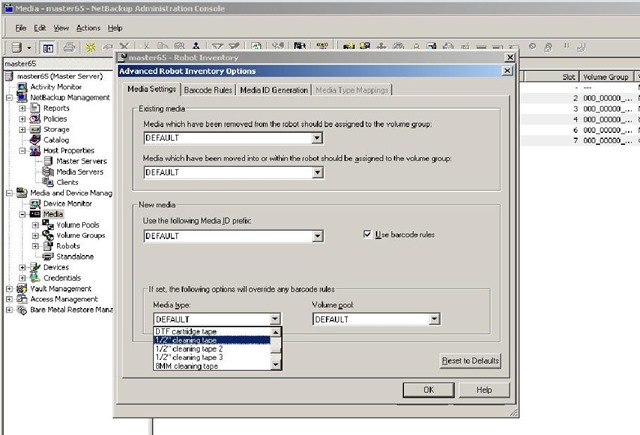Collapse the NetBackup Management node
640x435 pixels.
click(9, 98)
